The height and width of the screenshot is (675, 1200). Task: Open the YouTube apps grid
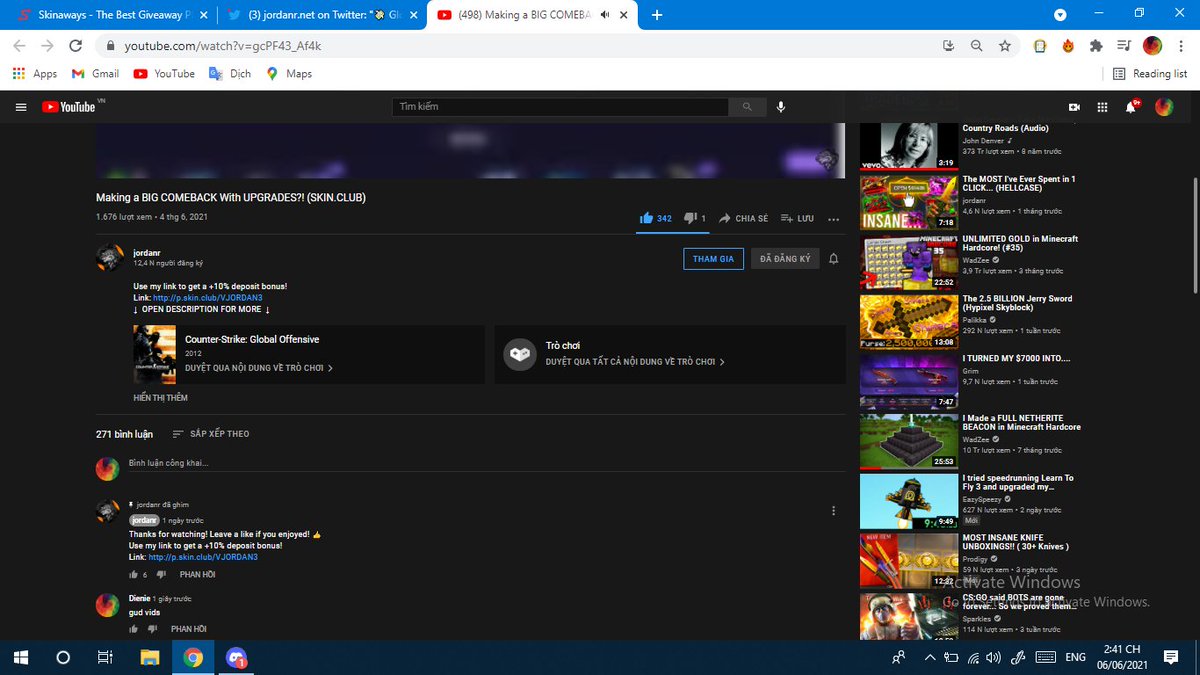pyautogui.click(x=1103, y=107)
